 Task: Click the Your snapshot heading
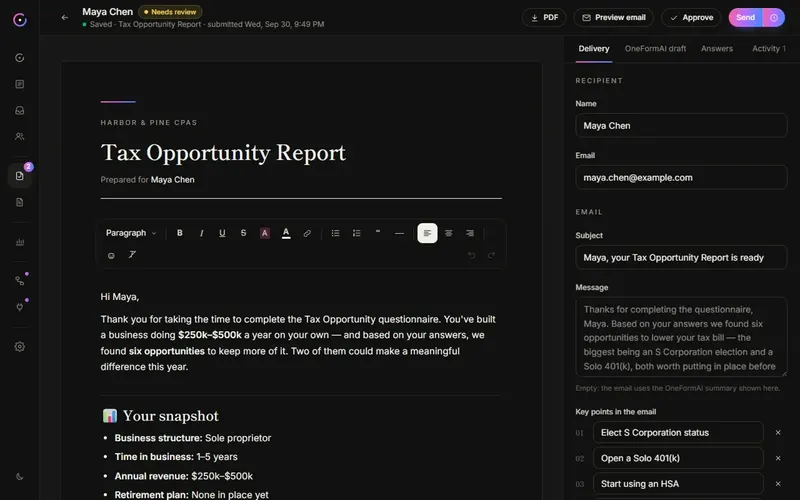point(160,416)
